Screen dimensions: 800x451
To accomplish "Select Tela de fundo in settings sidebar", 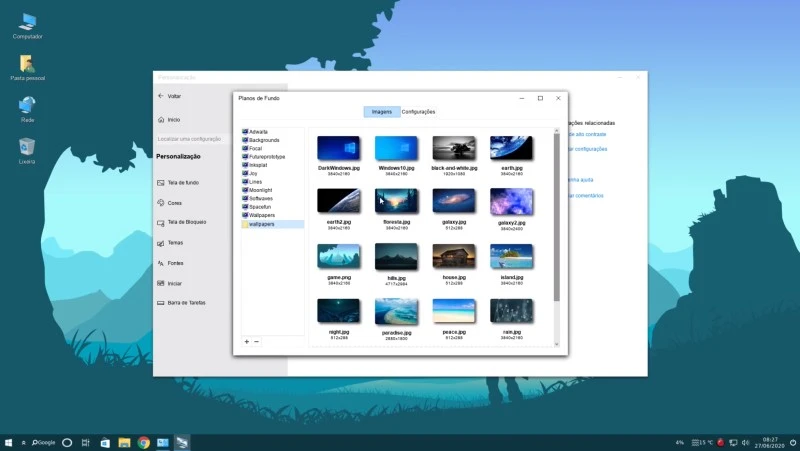I will [x=179, y=182].
